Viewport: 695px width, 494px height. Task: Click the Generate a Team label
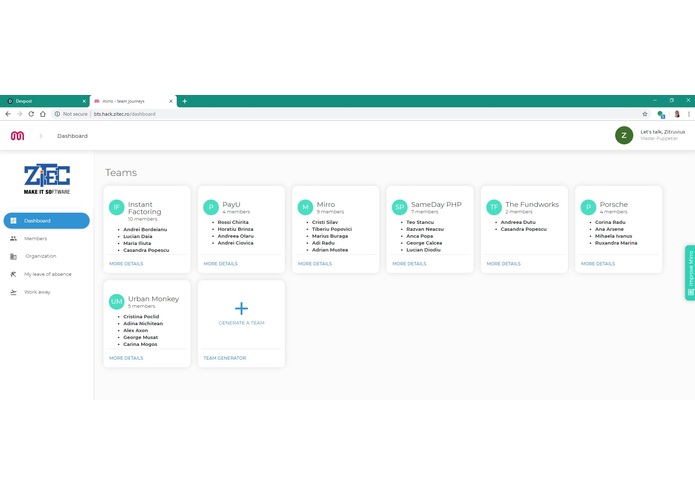pyautogui.click(x=241, y=323)
